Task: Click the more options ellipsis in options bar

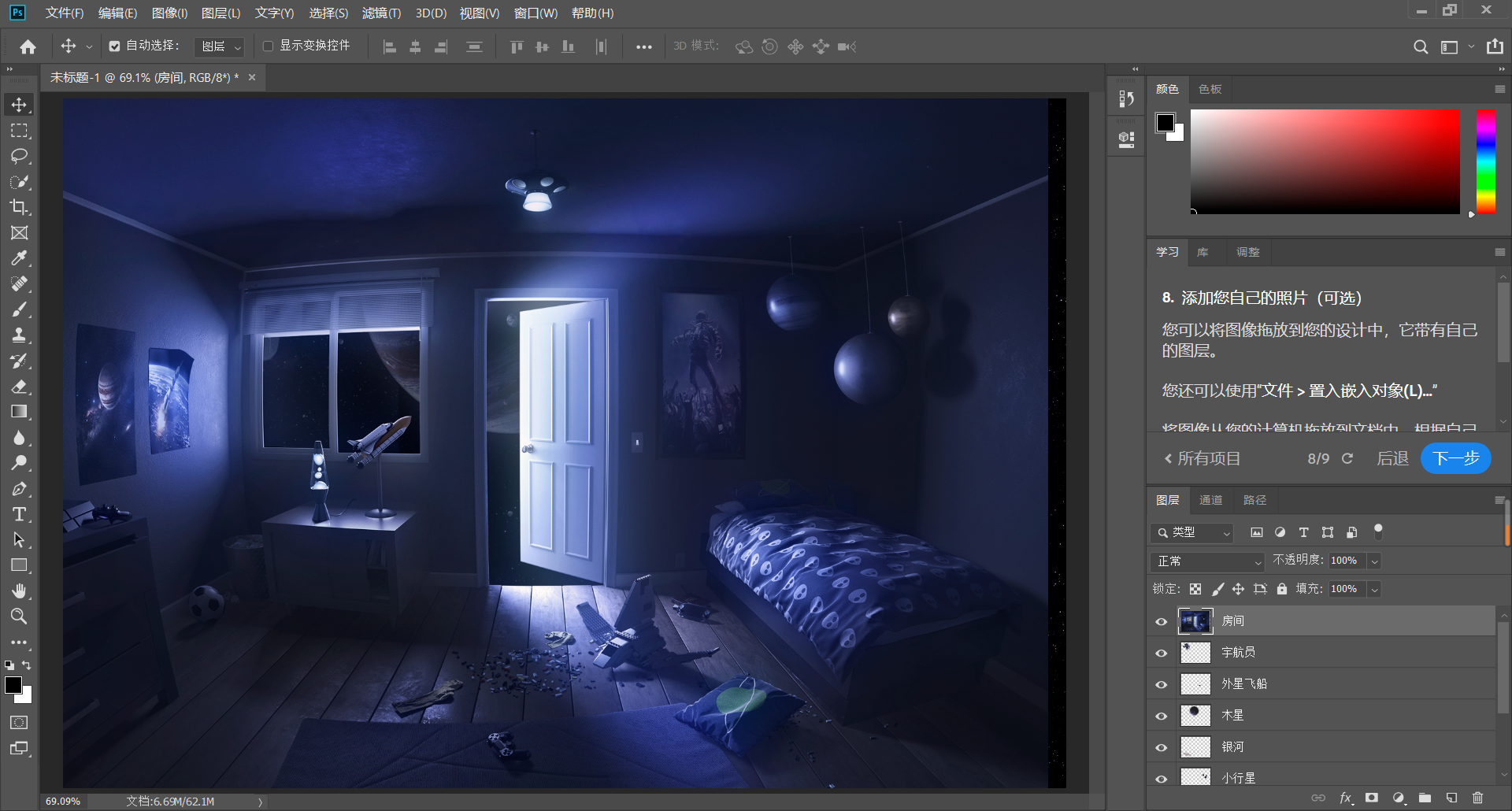Action: click(643, 46)
